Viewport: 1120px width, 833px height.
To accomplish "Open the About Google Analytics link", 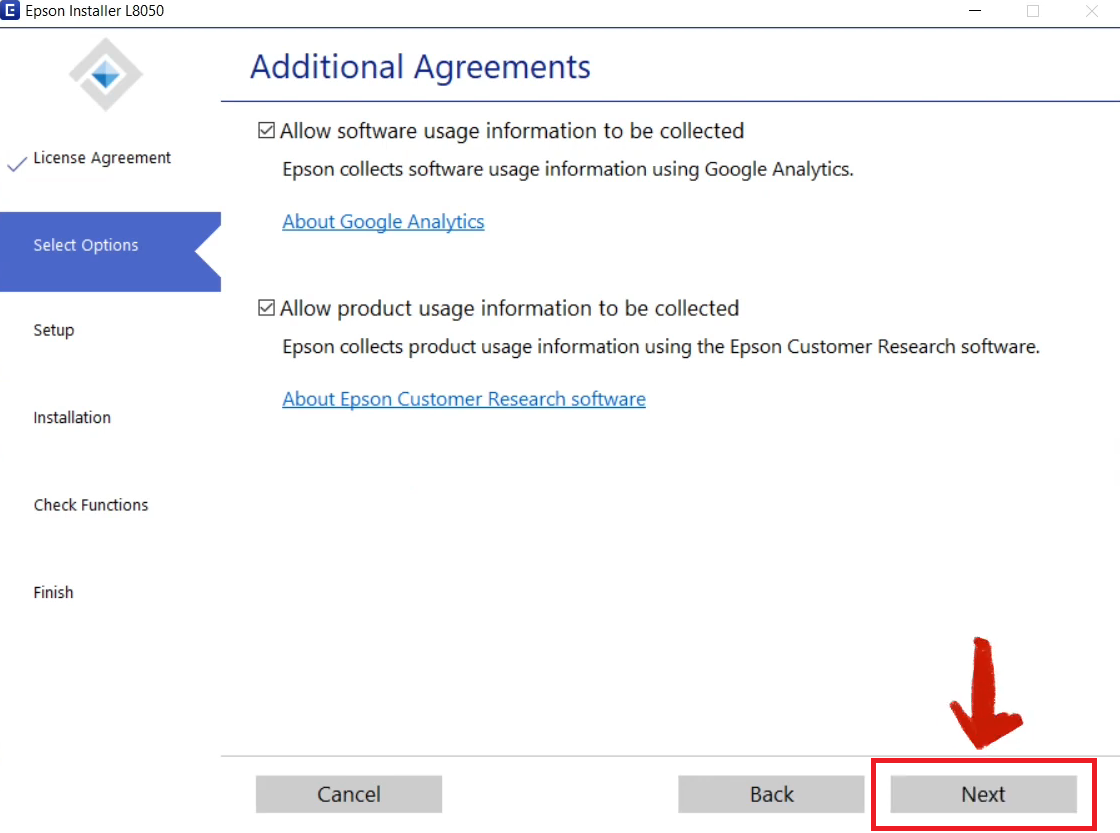I will pyautogui.click(x=383, y=222).
